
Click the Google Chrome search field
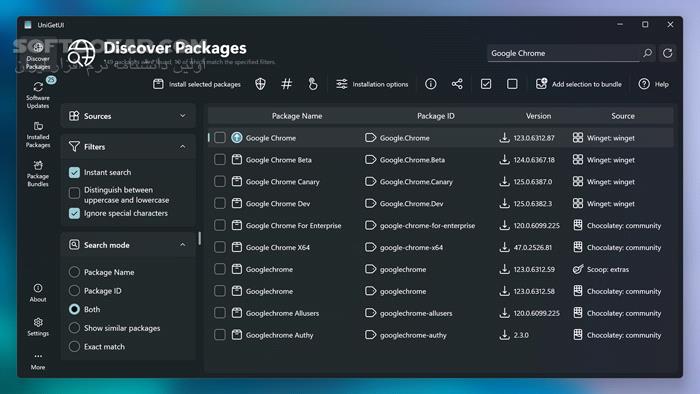pos(563,53)
